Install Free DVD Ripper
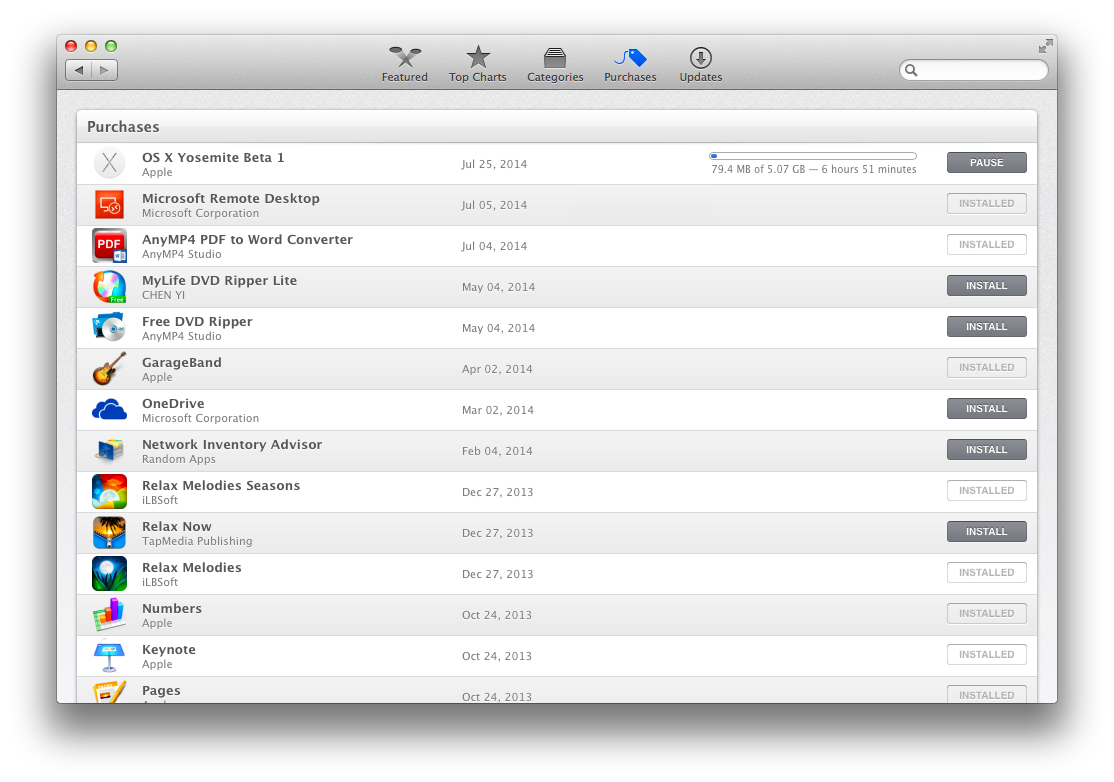 coord(986,327)
